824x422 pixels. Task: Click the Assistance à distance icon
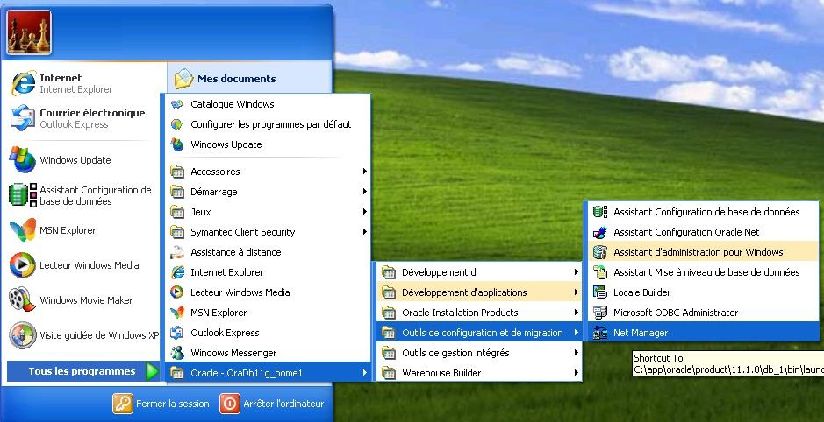click(177, 252)
